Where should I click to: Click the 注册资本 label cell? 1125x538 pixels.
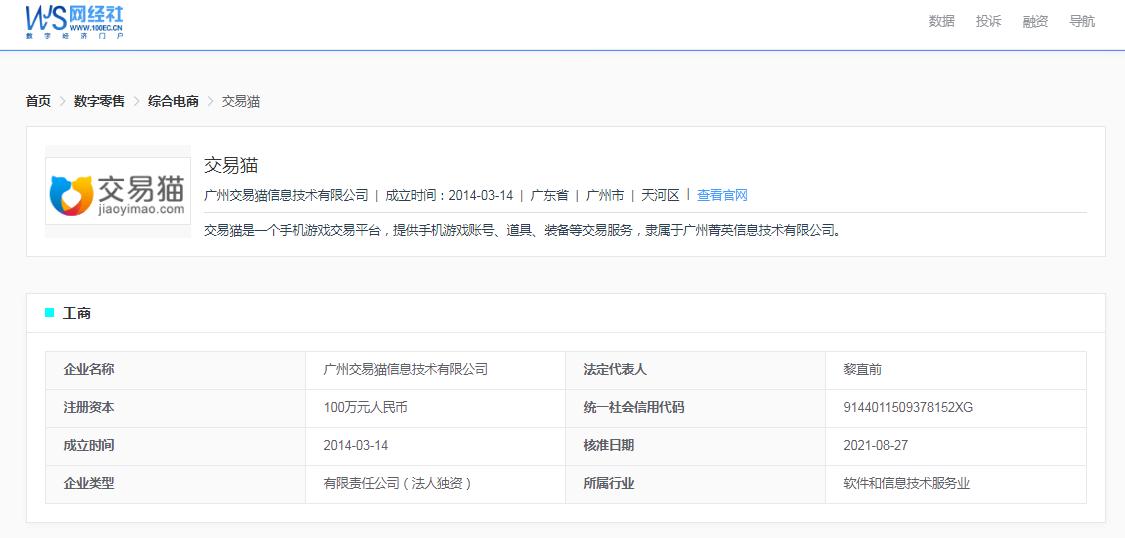(x=175, y=408)
